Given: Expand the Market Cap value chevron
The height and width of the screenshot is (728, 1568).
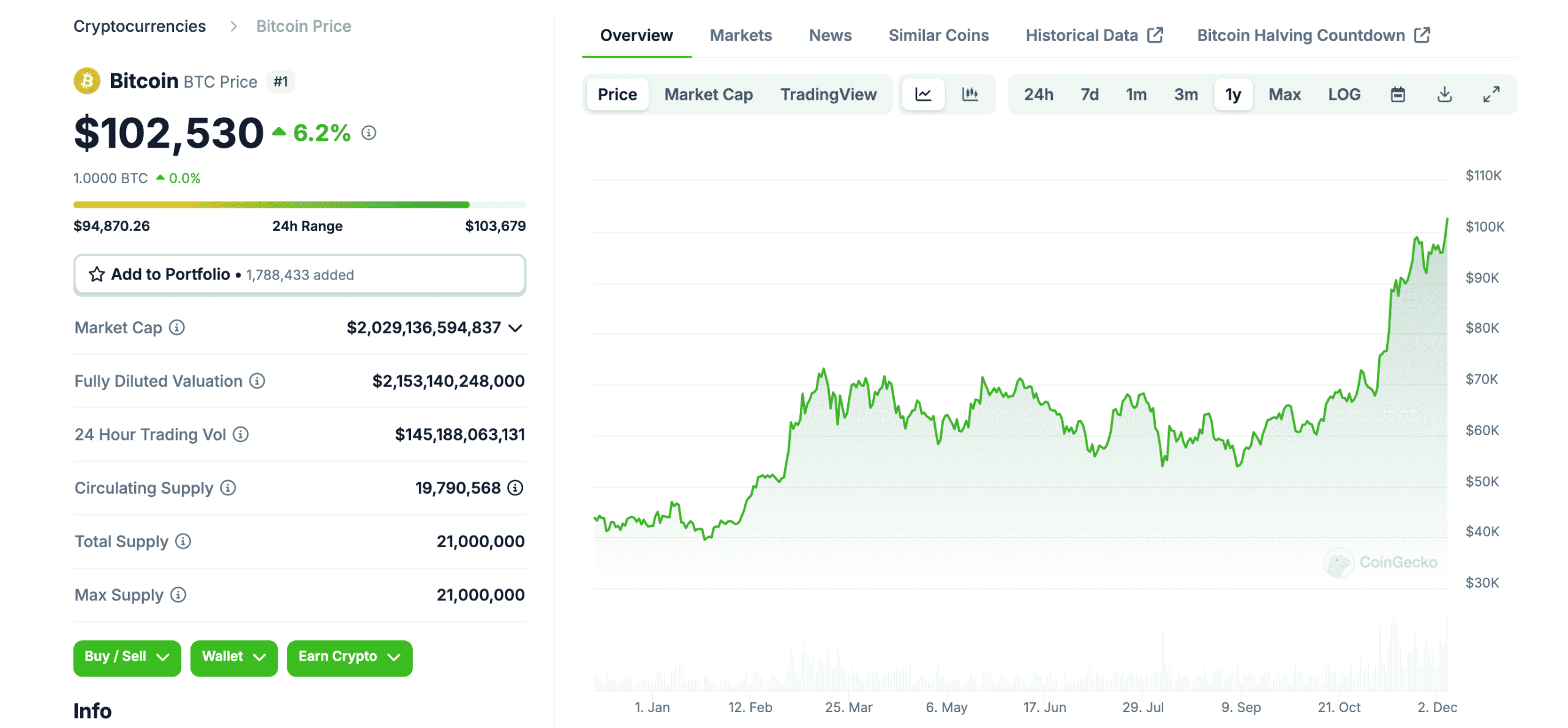Looking at the screenshot, I should (516, 328).
